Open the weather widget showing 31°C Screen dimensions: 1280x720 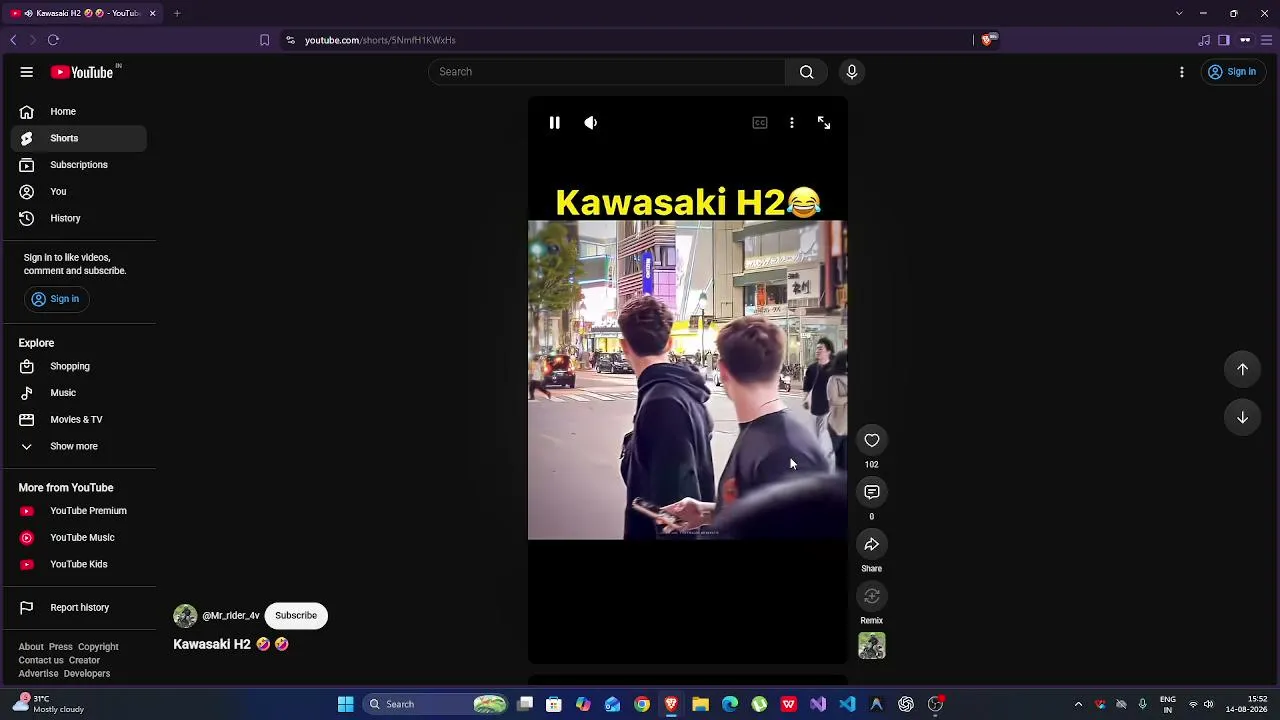tap(50, 704)
